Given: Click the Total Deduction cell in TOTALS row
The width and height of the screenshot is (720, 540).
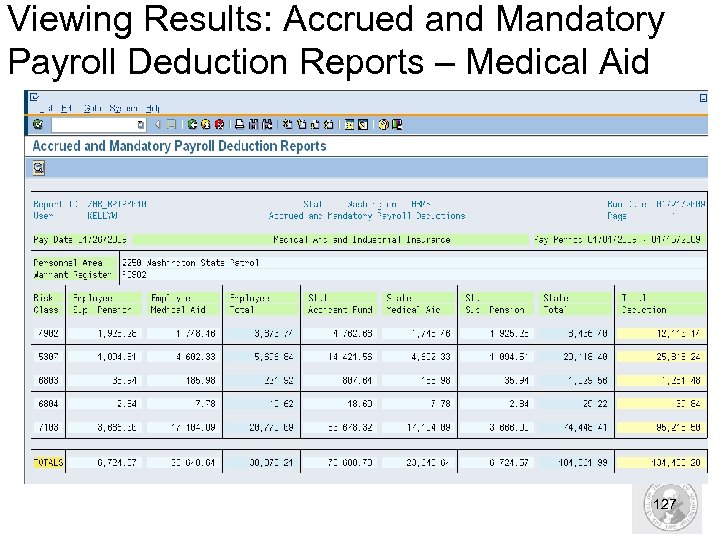Looking at the screenshot, I should (659, 462).
